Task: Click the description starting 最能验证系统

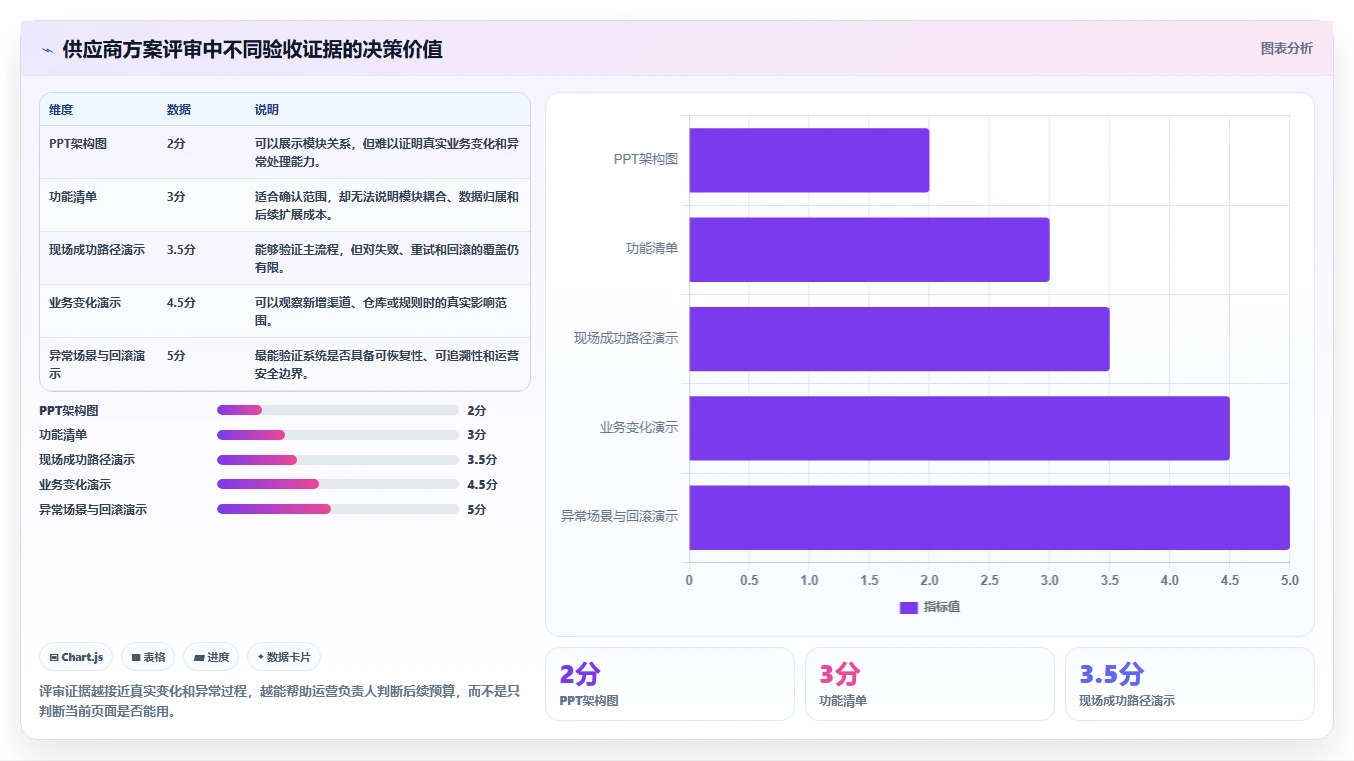Action: click(387, 364)
